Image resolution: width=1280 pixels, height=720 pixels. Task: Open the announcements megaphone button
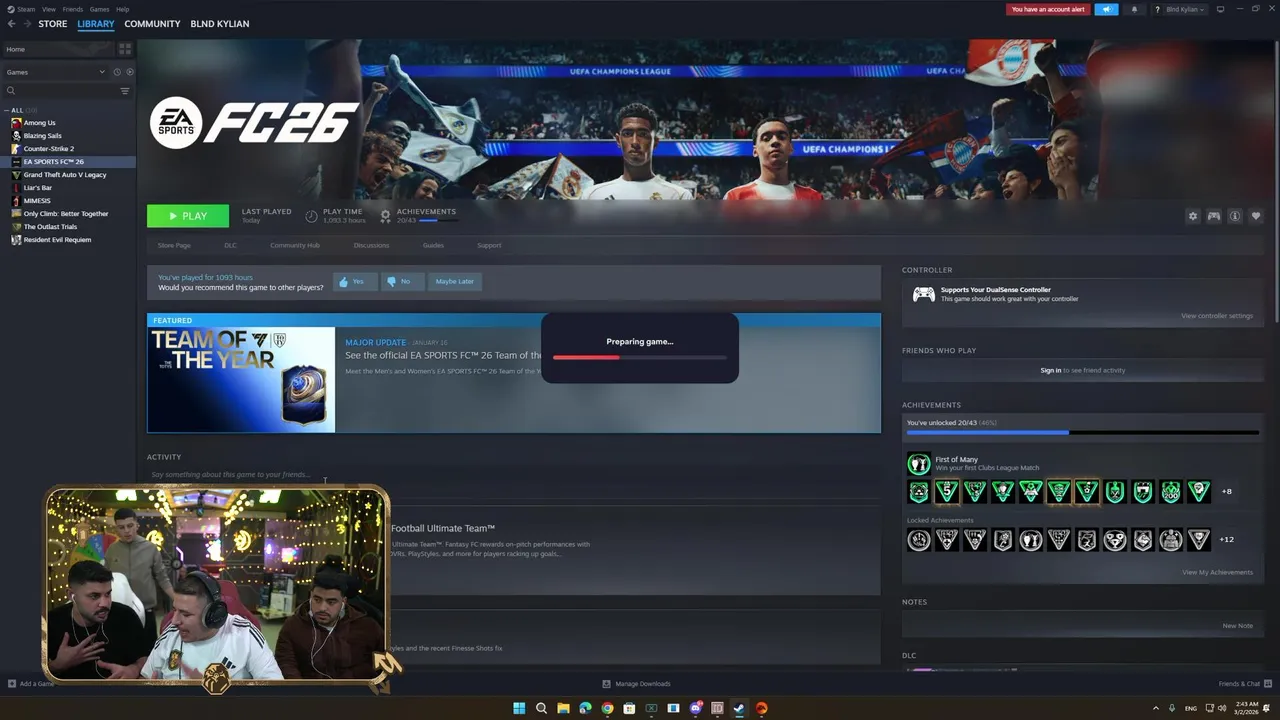(x=1106, y=9)
